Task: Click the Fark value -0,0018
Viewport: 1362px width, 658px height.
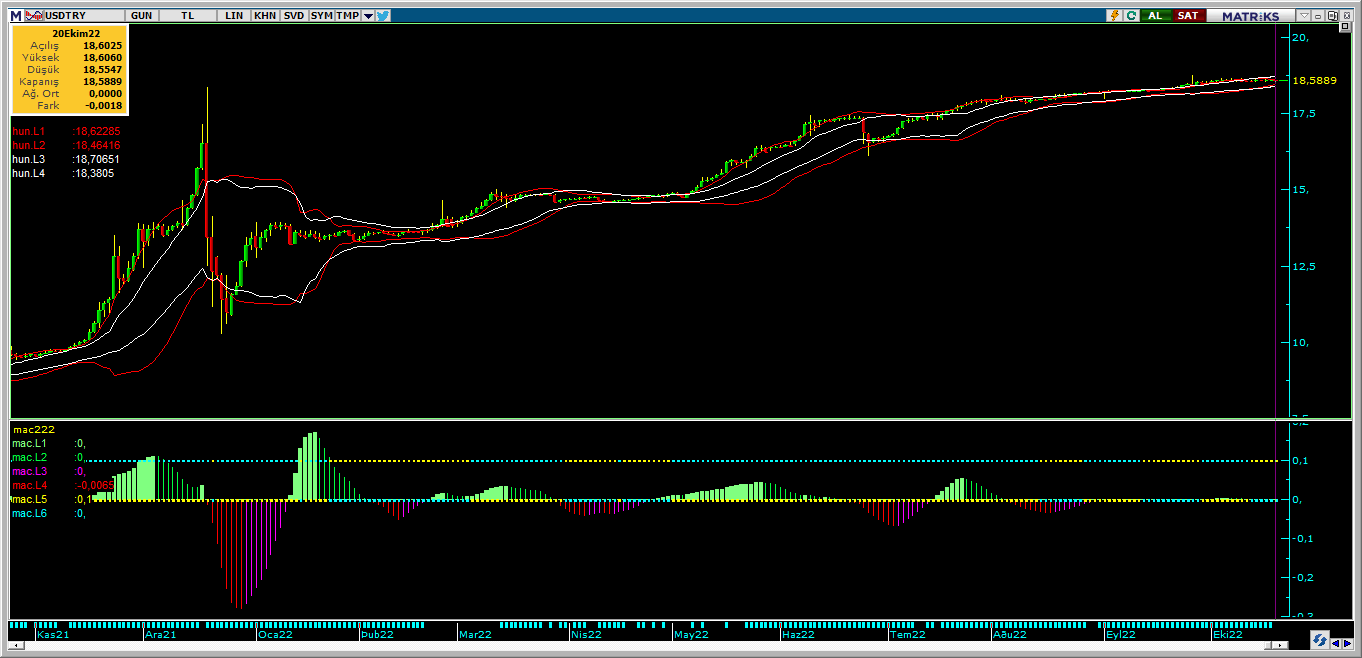Action: click(103, 105)
